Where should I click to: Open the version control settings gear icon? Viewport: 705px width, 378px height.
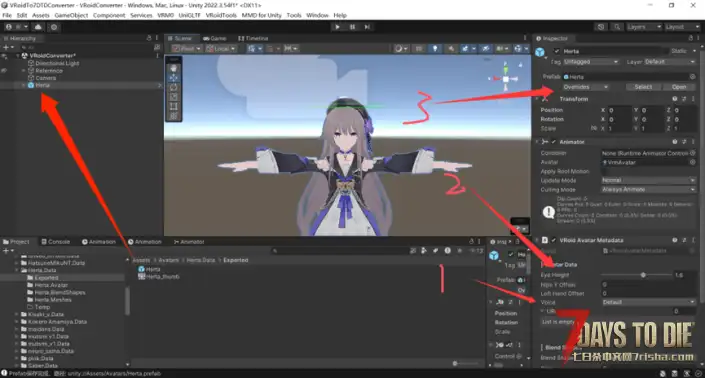coord(54,27)
